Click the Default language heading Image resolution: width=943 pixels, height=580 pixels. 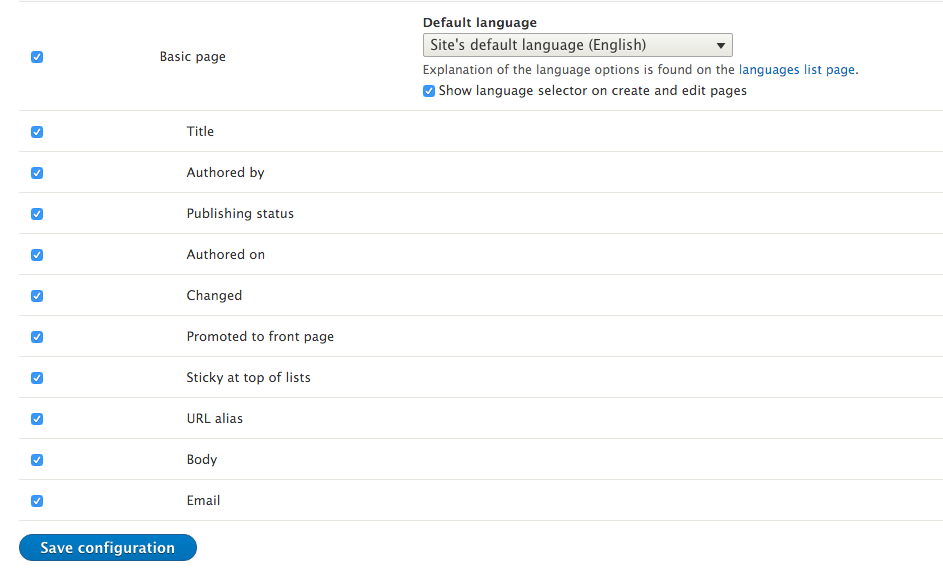tap(480, 23)
